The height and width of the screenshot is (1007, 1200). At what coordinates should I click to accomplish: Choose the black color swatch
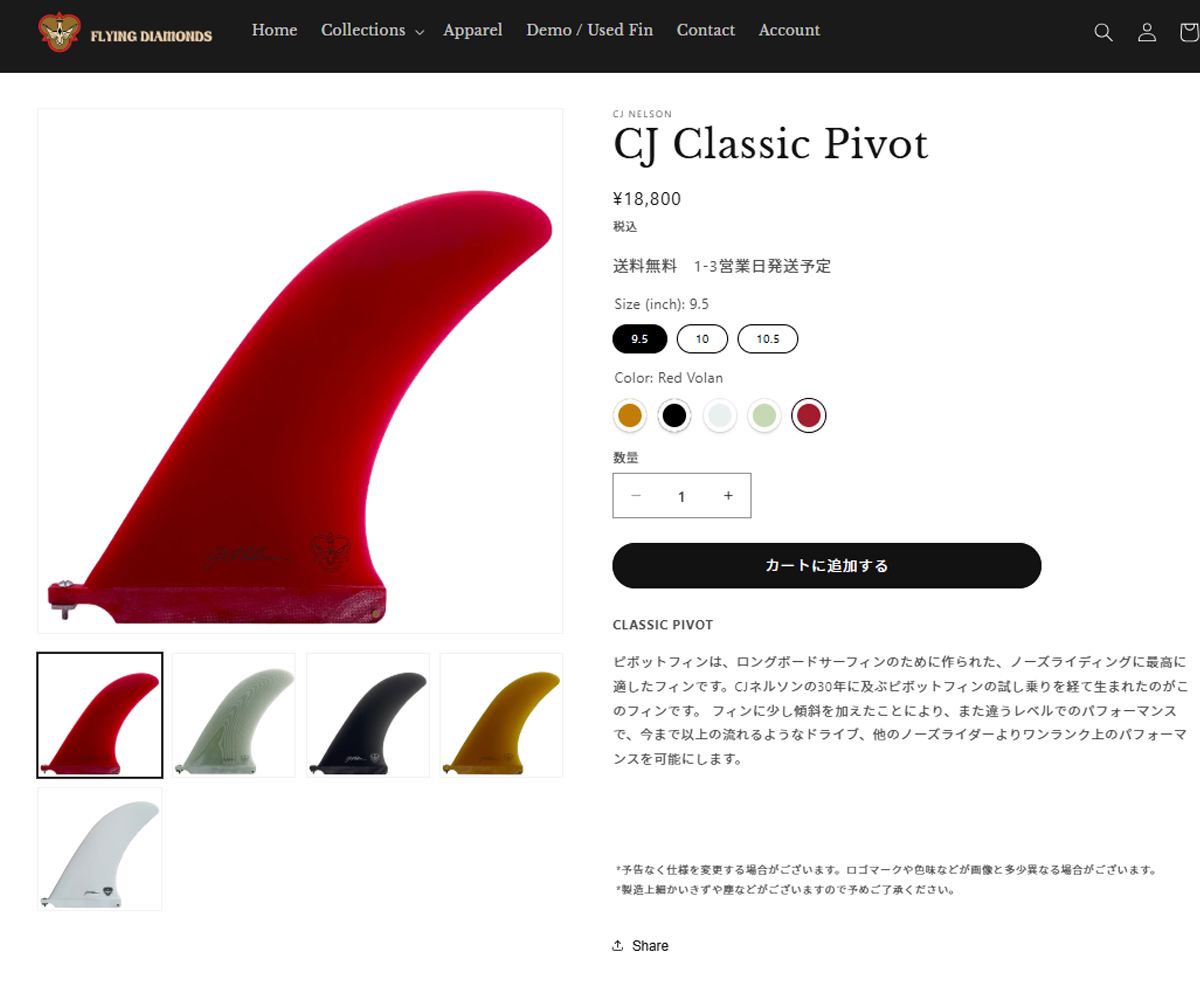(675, 415)
